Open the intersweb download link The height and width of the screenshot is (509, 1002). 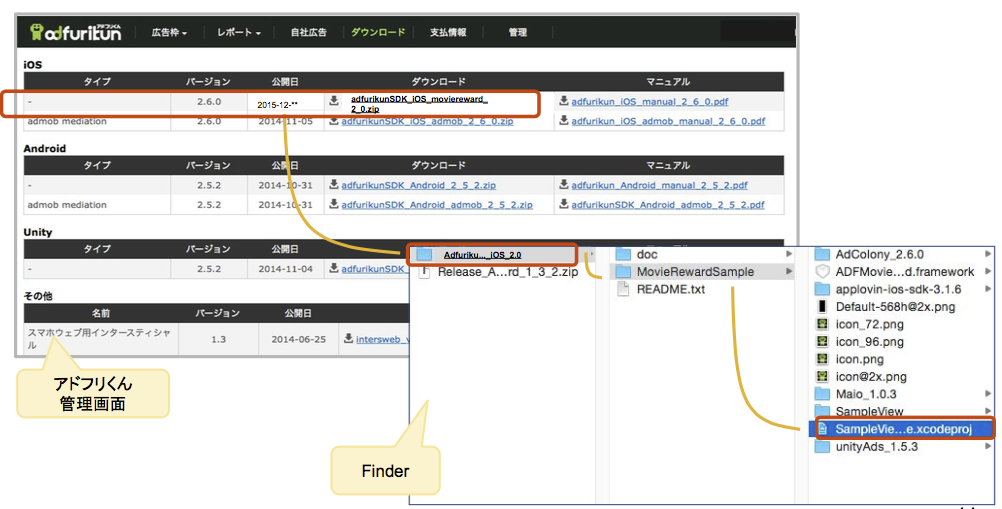point(382,340)
